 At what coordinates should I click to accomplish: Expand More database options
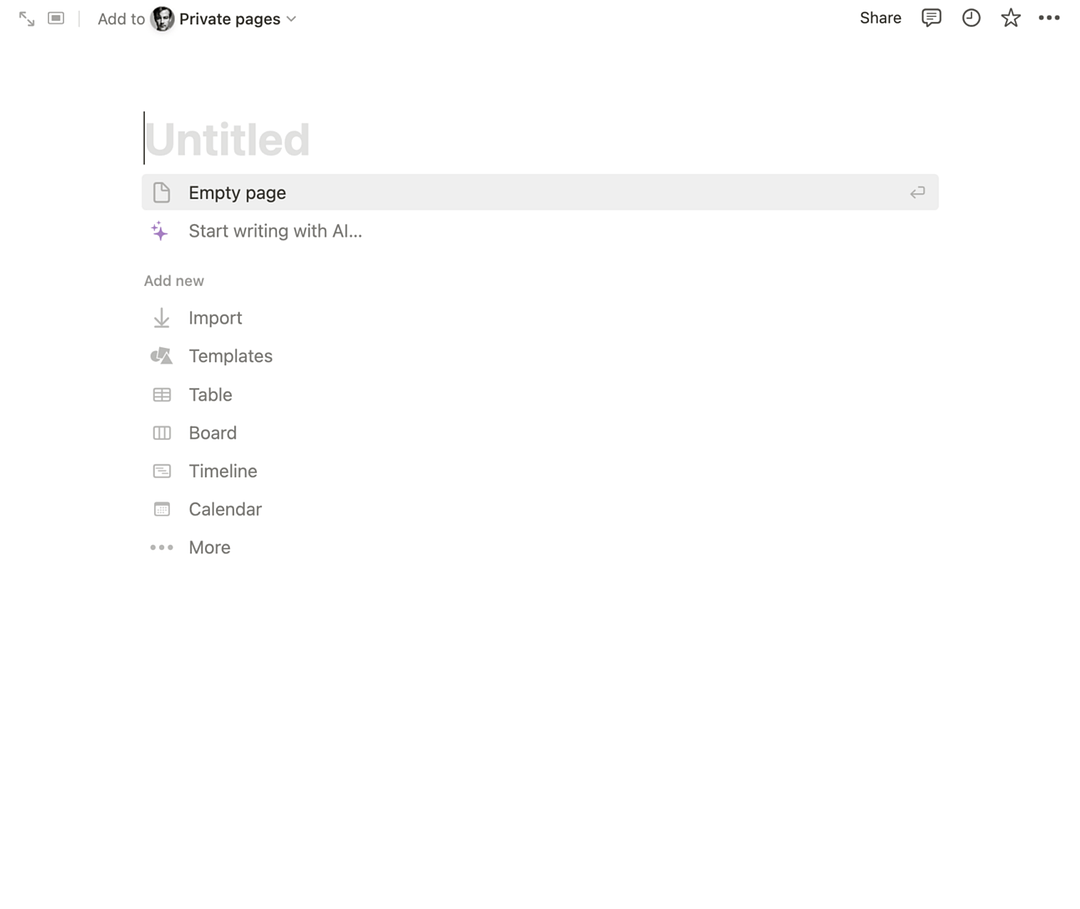pos(209,548)
